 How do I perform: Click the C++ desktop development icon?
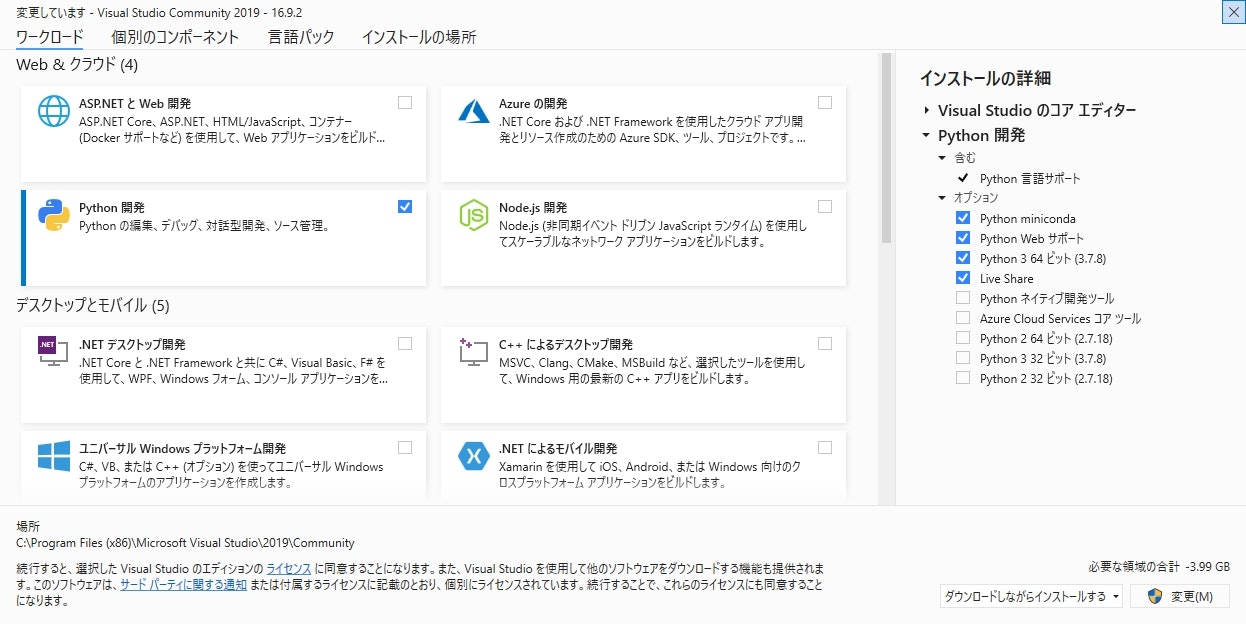click(x=473, y=351)
